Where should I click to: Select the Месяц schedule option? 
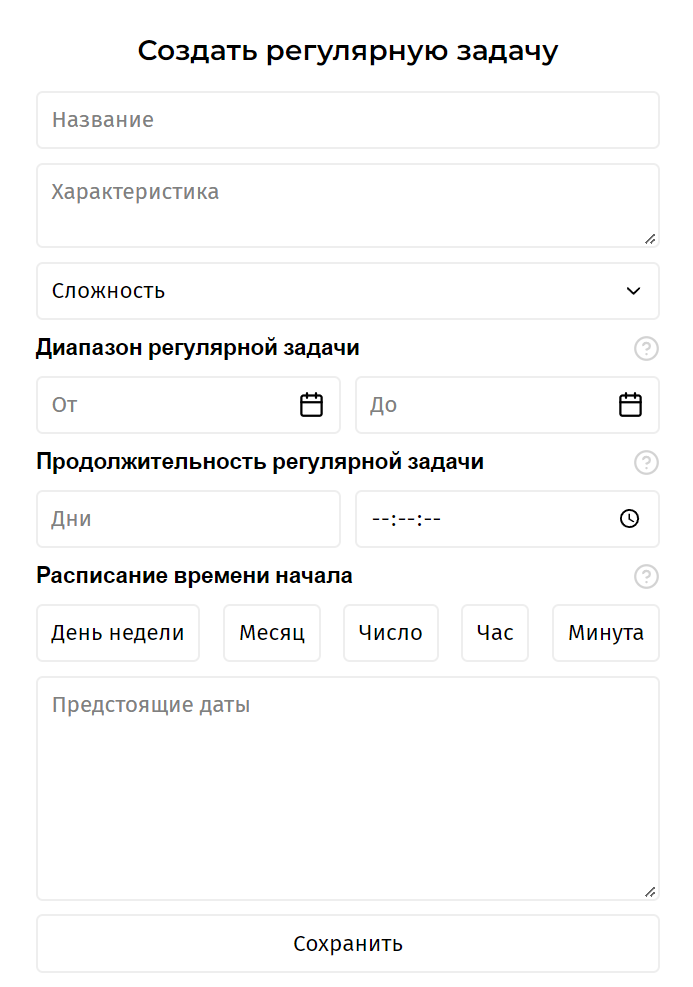click(272, 633)
